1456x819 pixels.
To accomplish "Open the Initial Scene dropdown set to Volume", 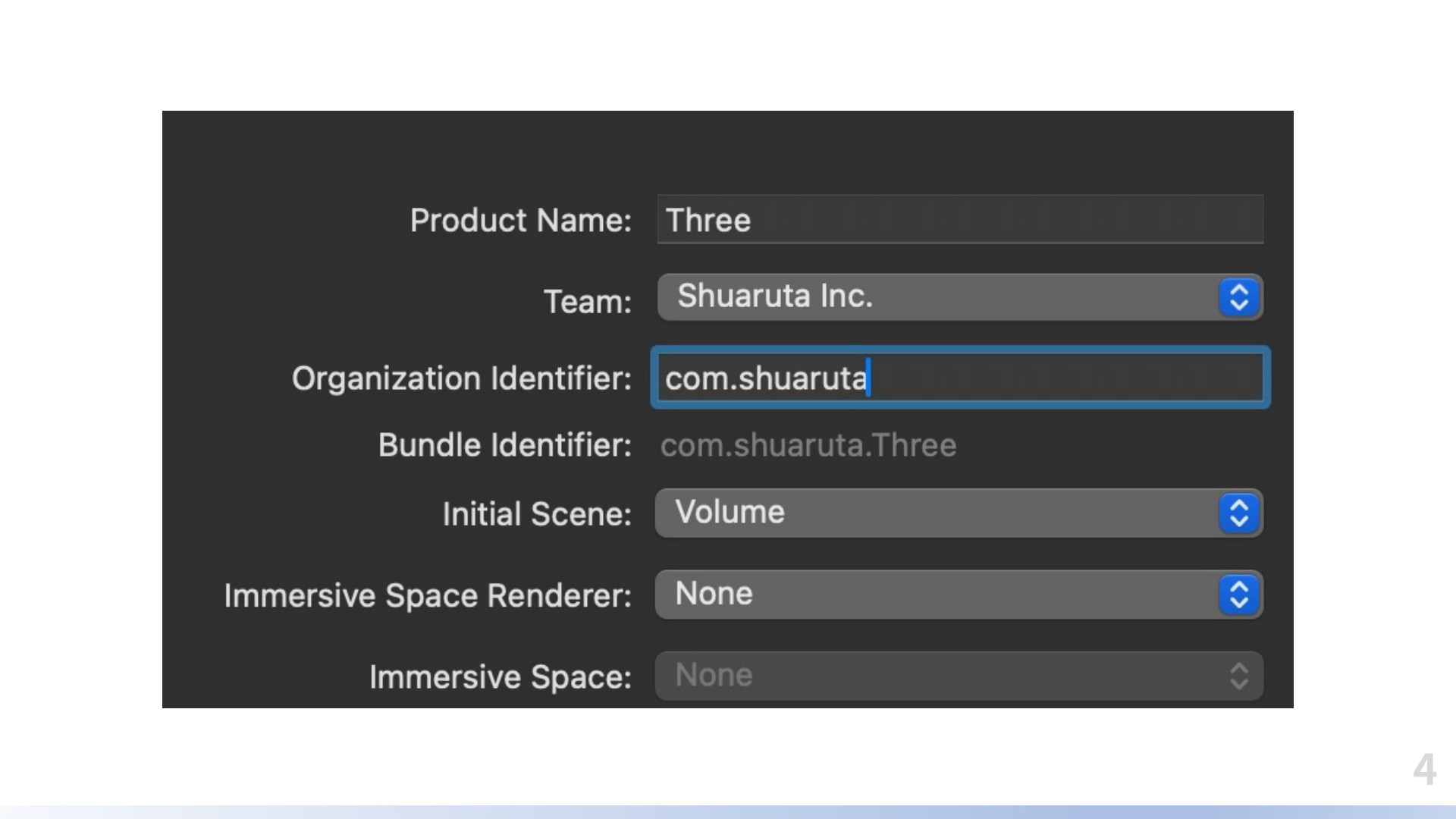I will 959,513.
